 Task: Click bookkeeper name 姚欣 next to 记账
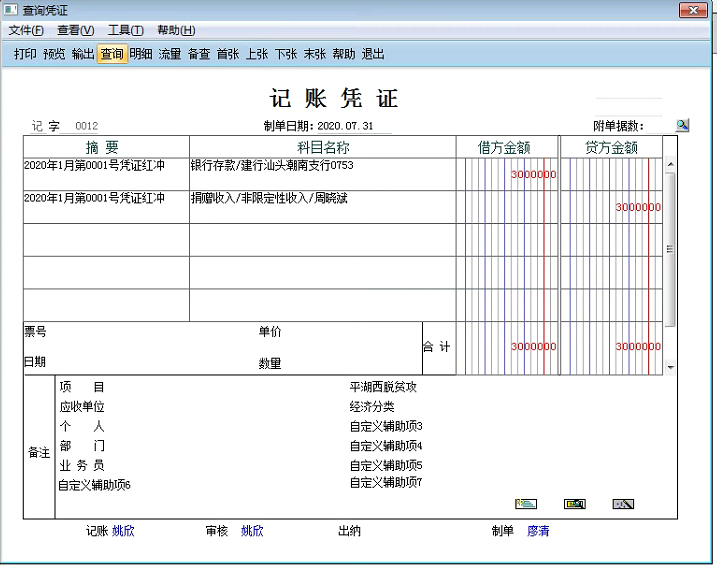coord(123,530)
